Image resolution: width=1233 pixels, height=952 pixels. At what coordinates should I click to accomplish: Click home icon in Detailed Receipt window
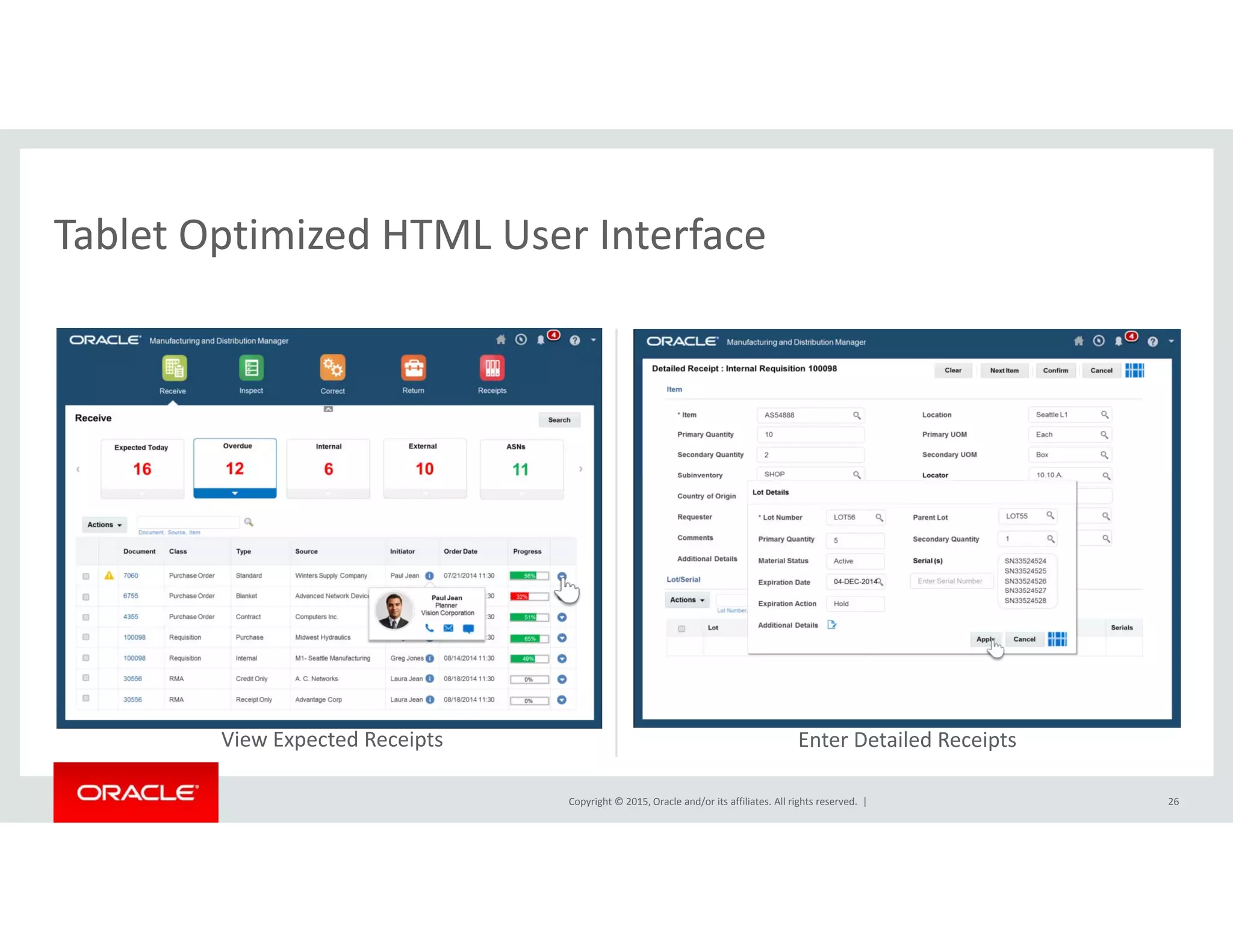(x=1079, y=341)
